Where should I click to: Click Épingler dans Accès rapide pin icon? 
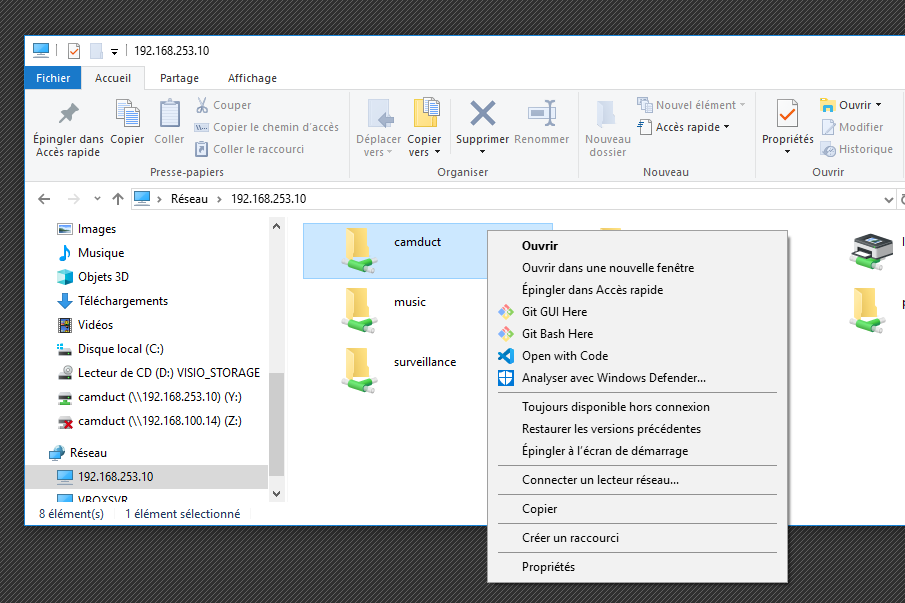[68, 113]
